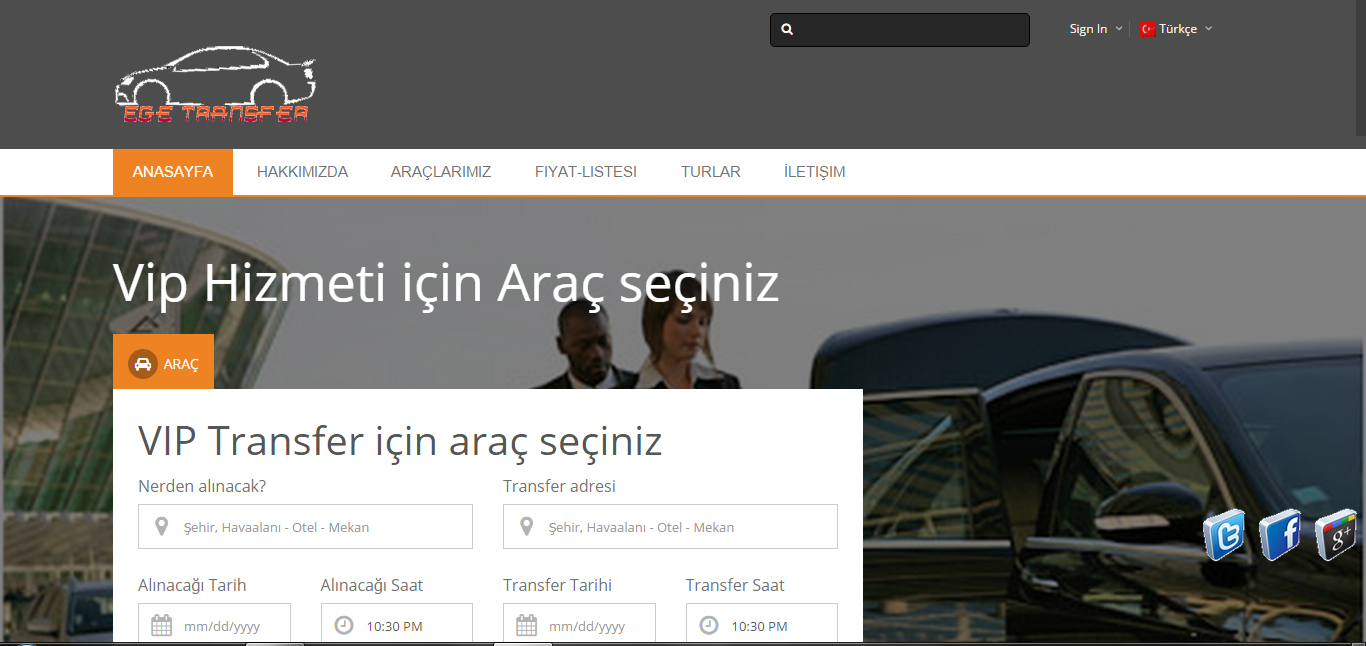Select the ARAÇ tab

[x=164, y=364]
